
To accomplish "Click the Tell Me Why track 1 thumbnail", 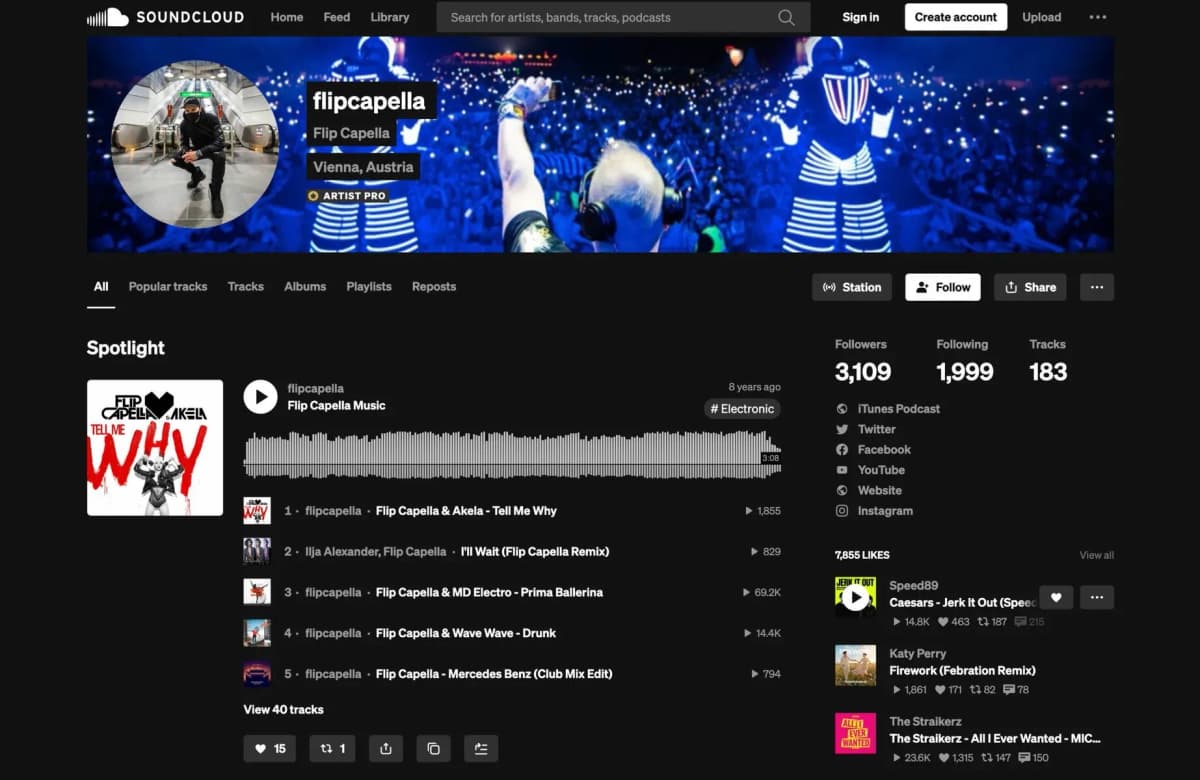I will [257, 511].
